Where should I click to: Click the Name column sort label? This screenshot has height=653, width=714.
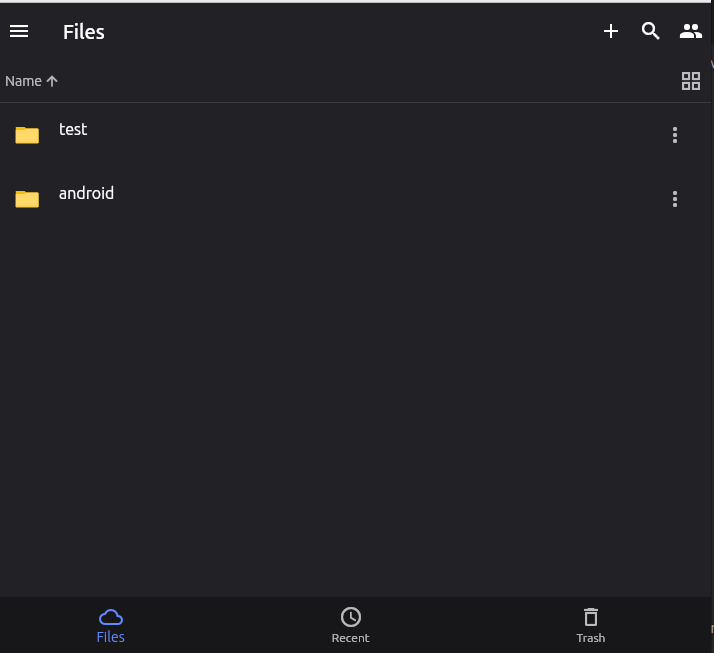[x=23, y=81]
